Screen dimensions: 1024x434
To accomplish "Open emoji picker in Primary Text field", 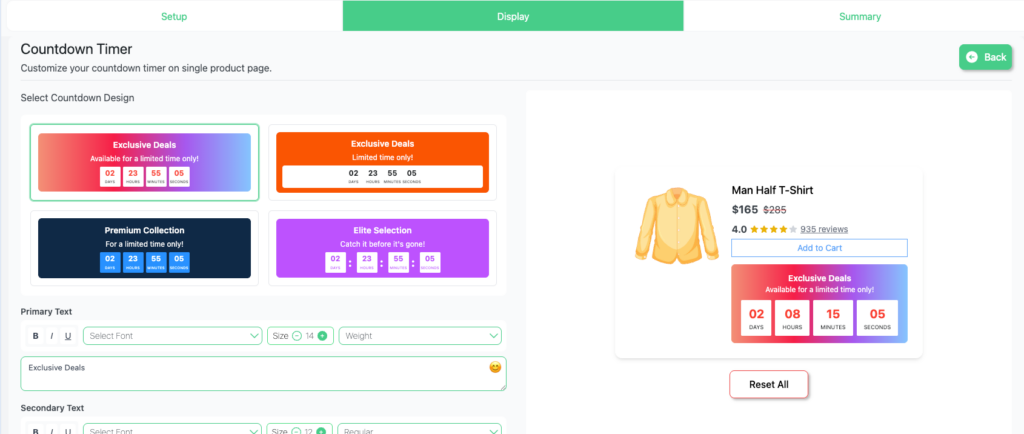I will [494, 367].
